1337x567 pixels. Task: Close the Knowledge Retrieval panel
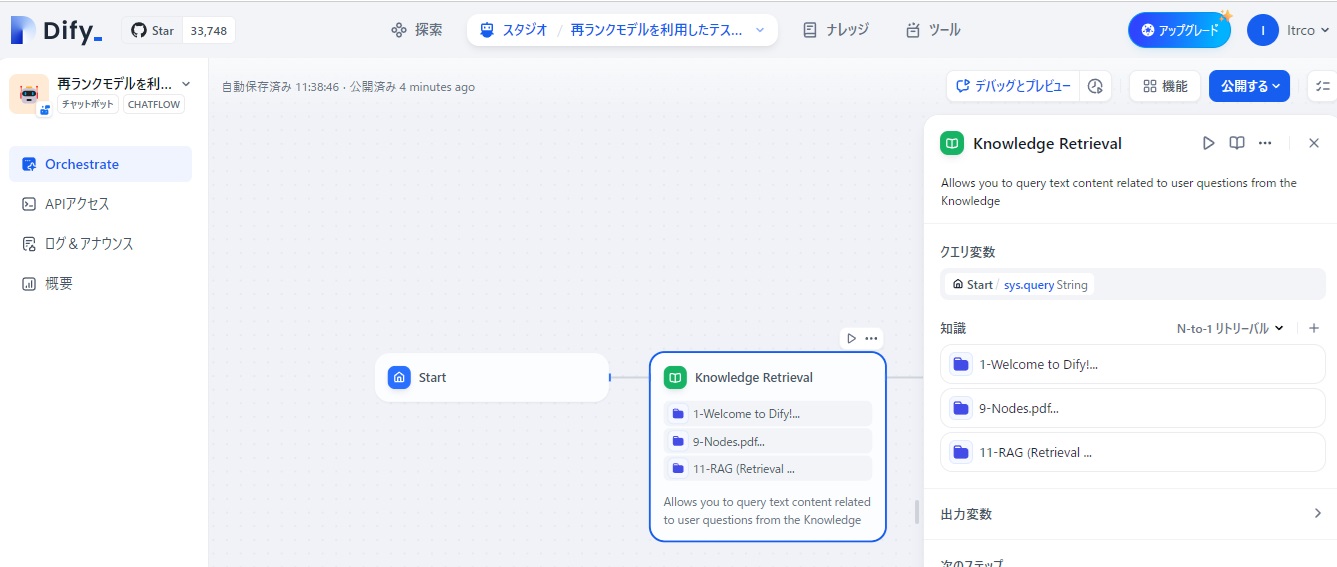(1314, 143)
